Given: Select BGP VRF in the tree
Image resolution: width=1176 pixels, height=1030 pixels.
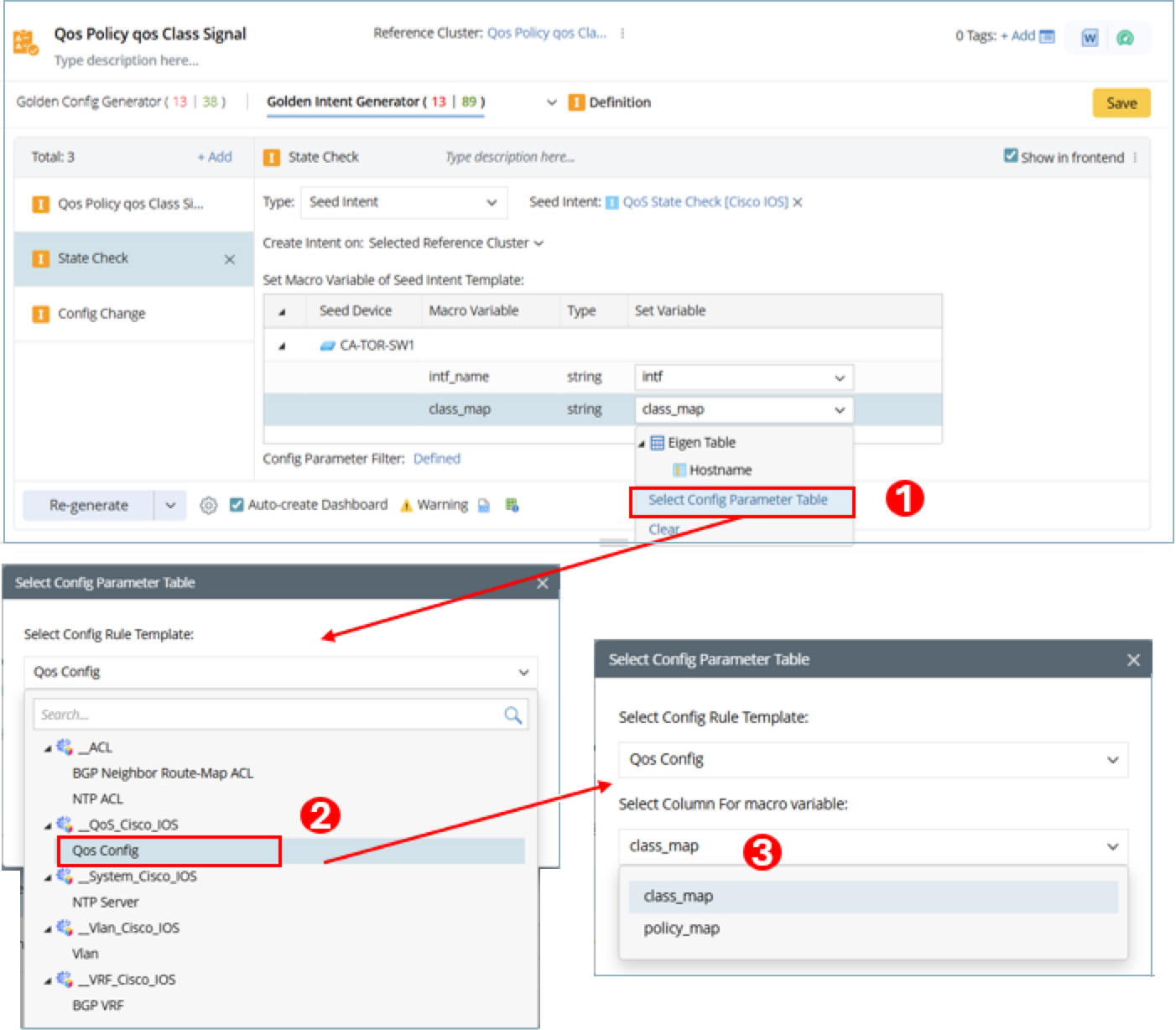Looking at the screenshot, I should click(98, 1005).
